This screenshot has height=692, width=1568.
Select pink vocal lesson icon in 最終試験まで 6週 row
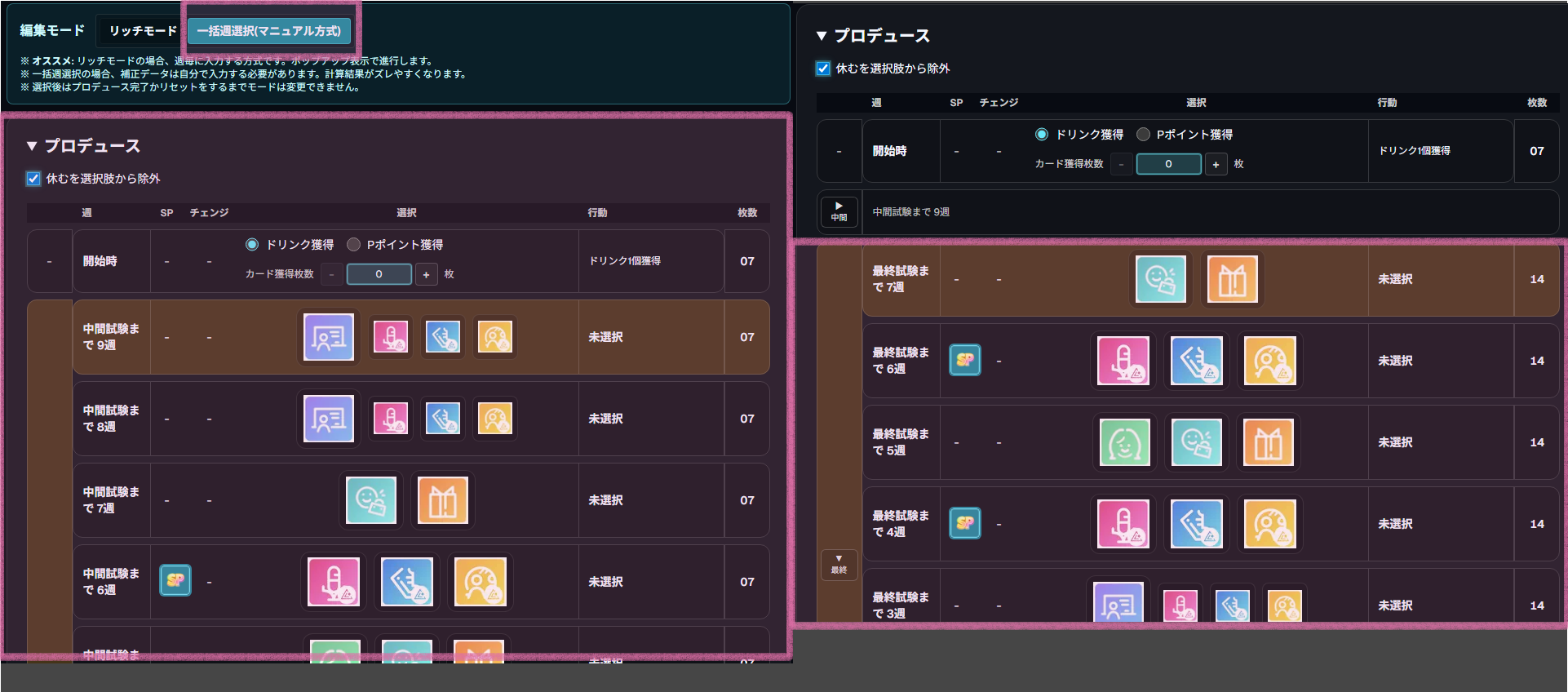tap(1123, 361)
